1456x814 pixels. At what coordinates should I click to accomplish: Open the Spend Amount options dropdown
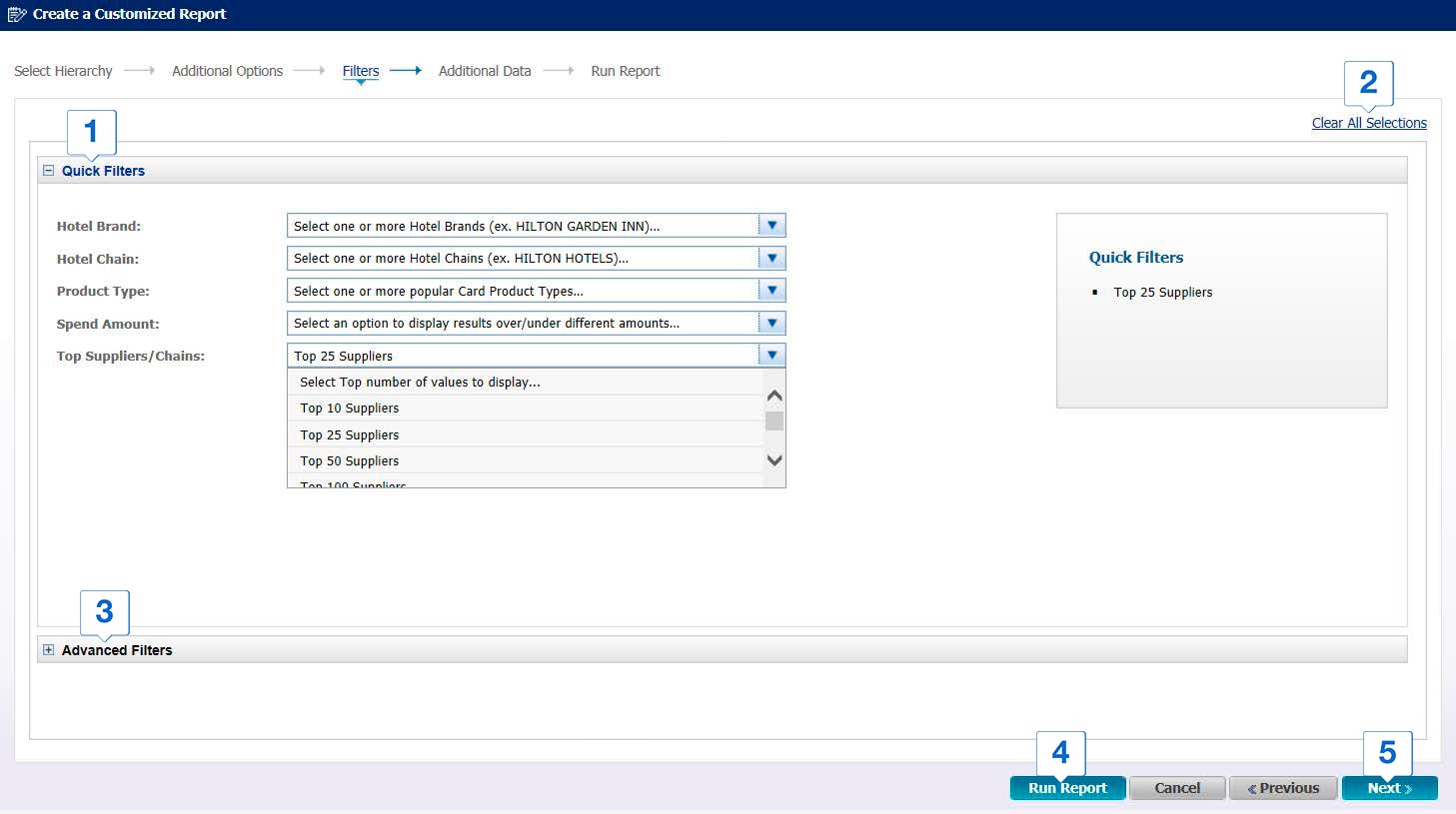(537, 323)
